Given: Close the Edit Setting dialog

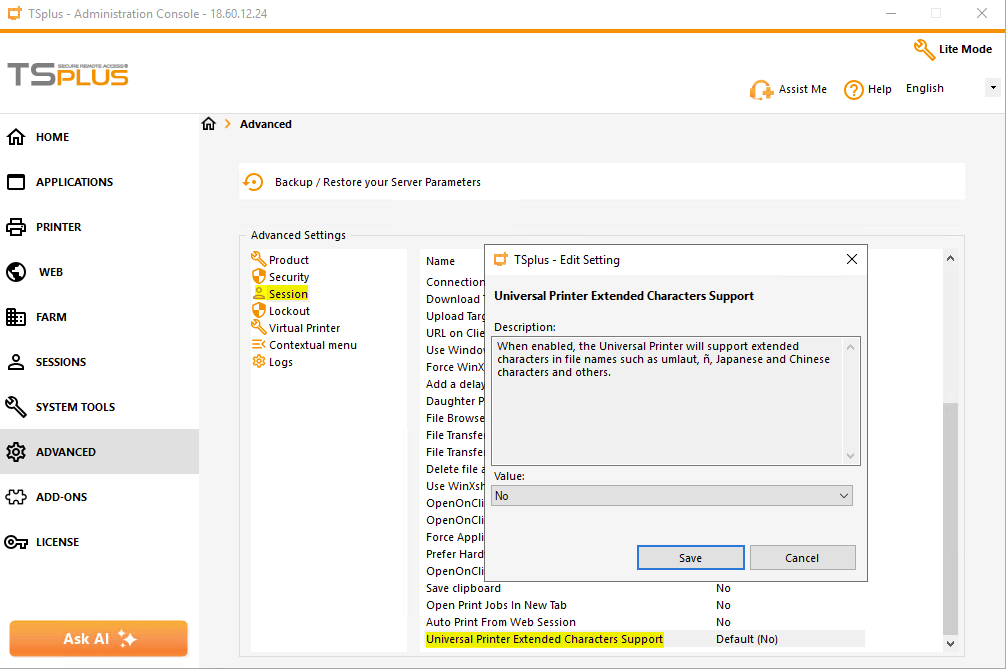Looking at the screenshot, I should pyautogui.click(x=851, y=259).
